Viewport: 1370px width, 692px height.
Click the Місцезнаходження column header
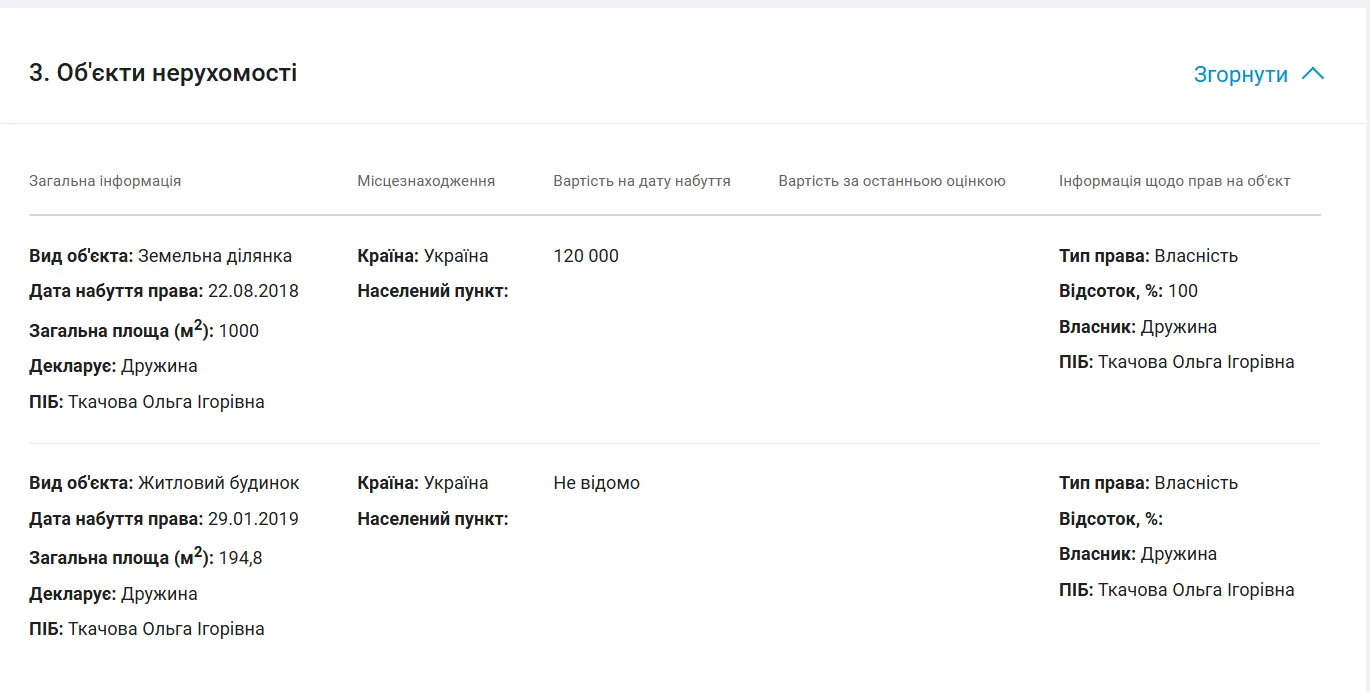pyautogui.click(x=426, y=181)
